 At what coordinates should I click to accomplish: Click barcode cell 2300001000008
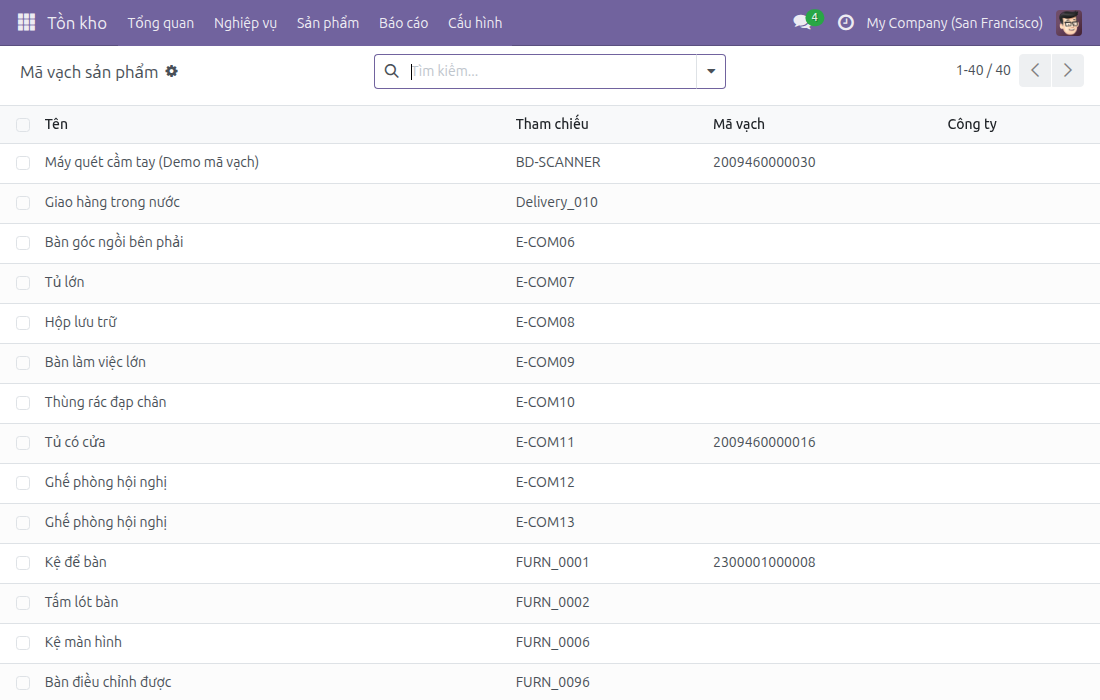click(764, 562)
